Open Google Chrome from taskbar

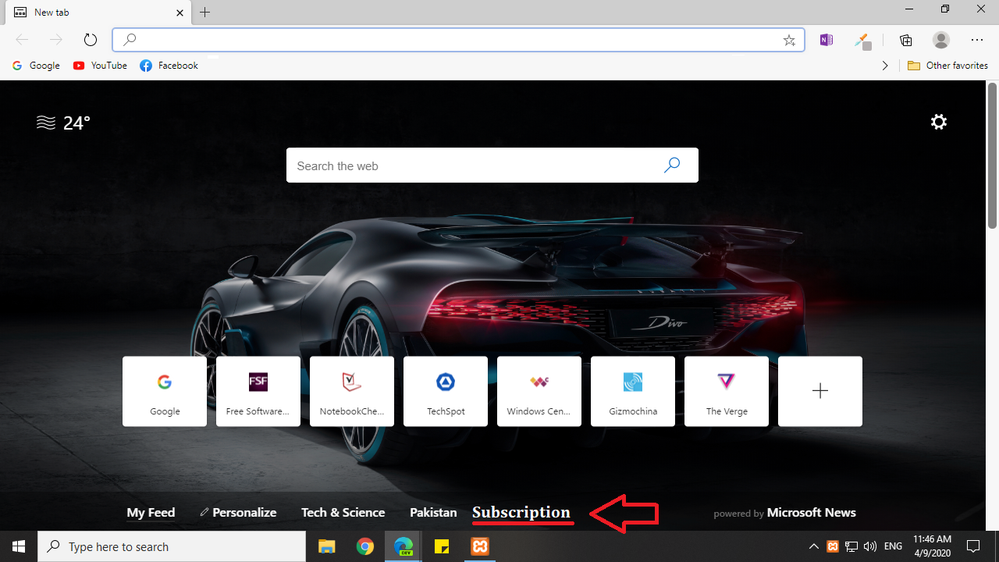(365, 547)
